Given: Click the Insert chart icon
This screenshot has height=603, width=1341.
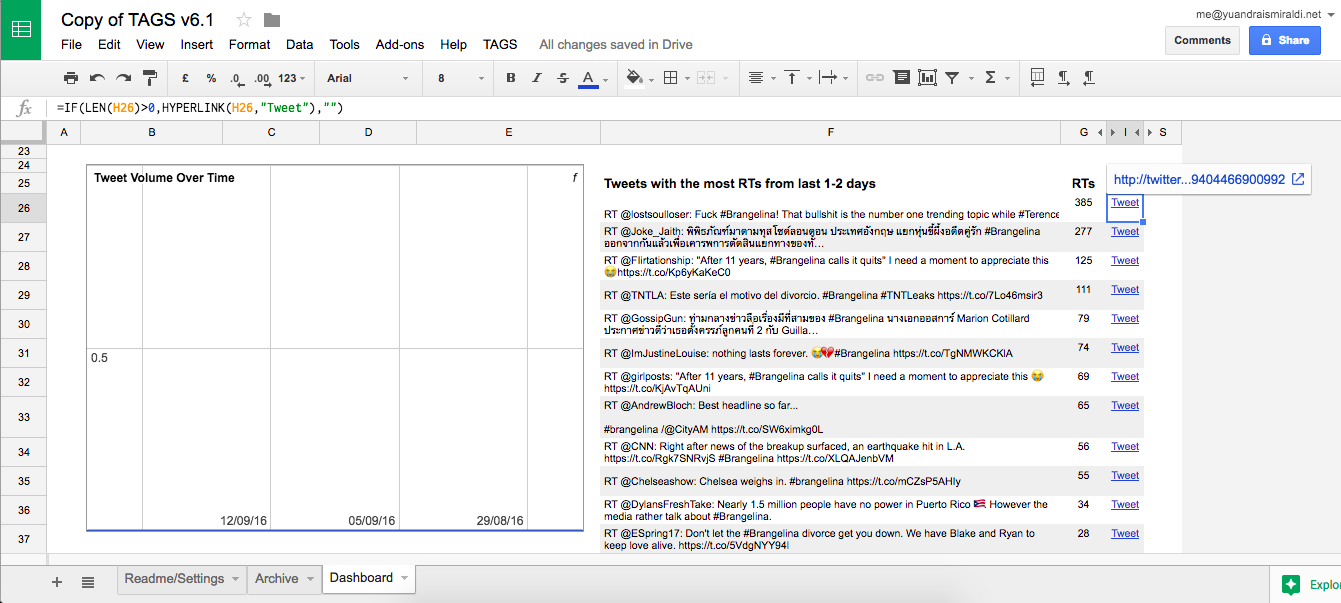Looking at the screenshot, I should (927, 78).
